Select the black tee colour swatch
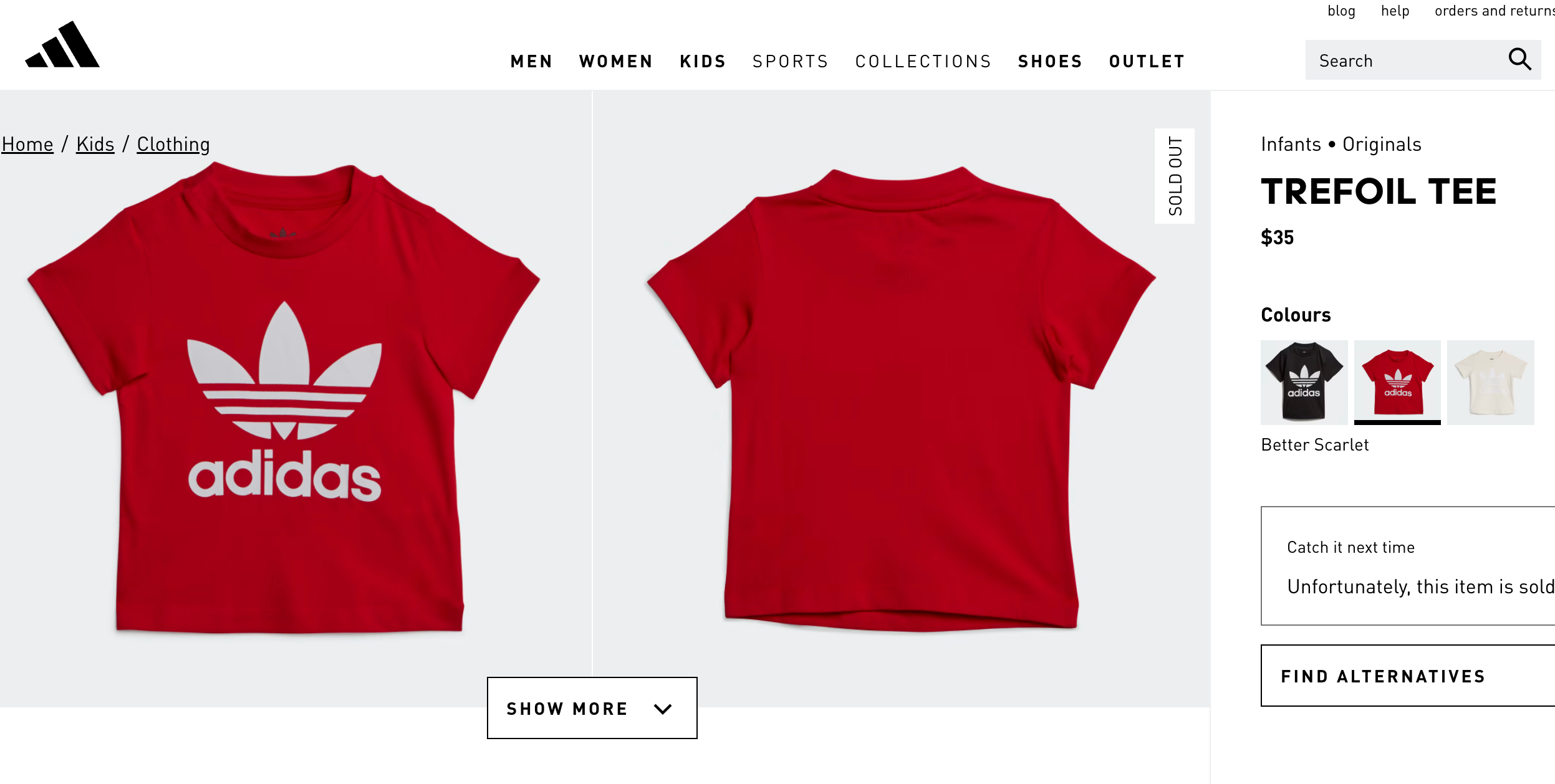This screenshot has height=784, width=1555. click(x=1304, y=382)
